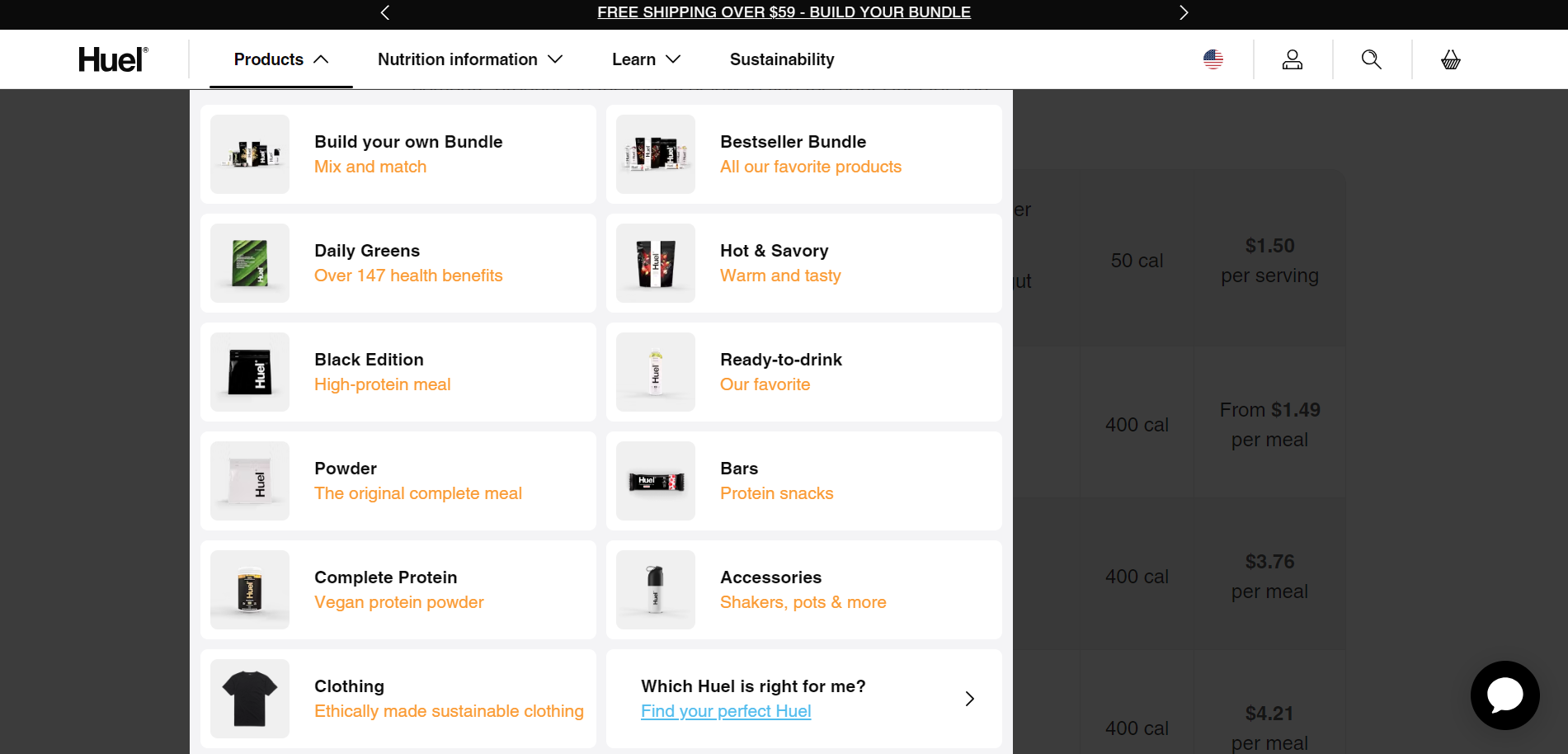This screenshot has height=754, width=1568.
Task: Click the search magnifier icon
Action: pyautogui.click(x=1372, y=59)
